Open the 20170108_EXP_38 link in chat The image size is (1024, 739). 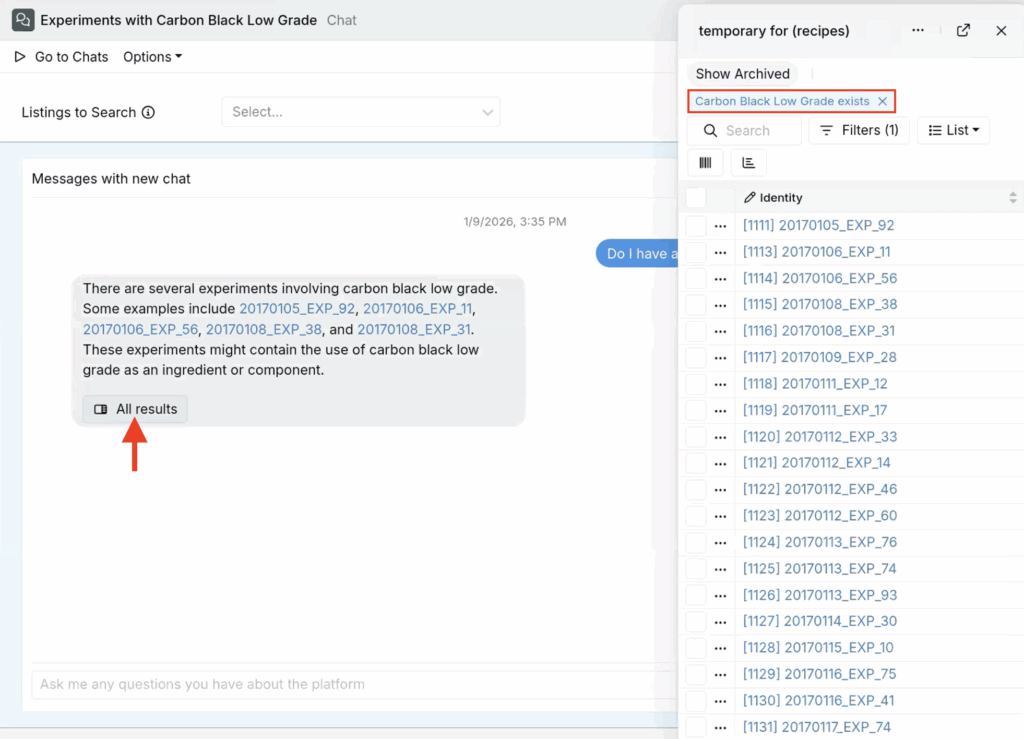point(264,330)
